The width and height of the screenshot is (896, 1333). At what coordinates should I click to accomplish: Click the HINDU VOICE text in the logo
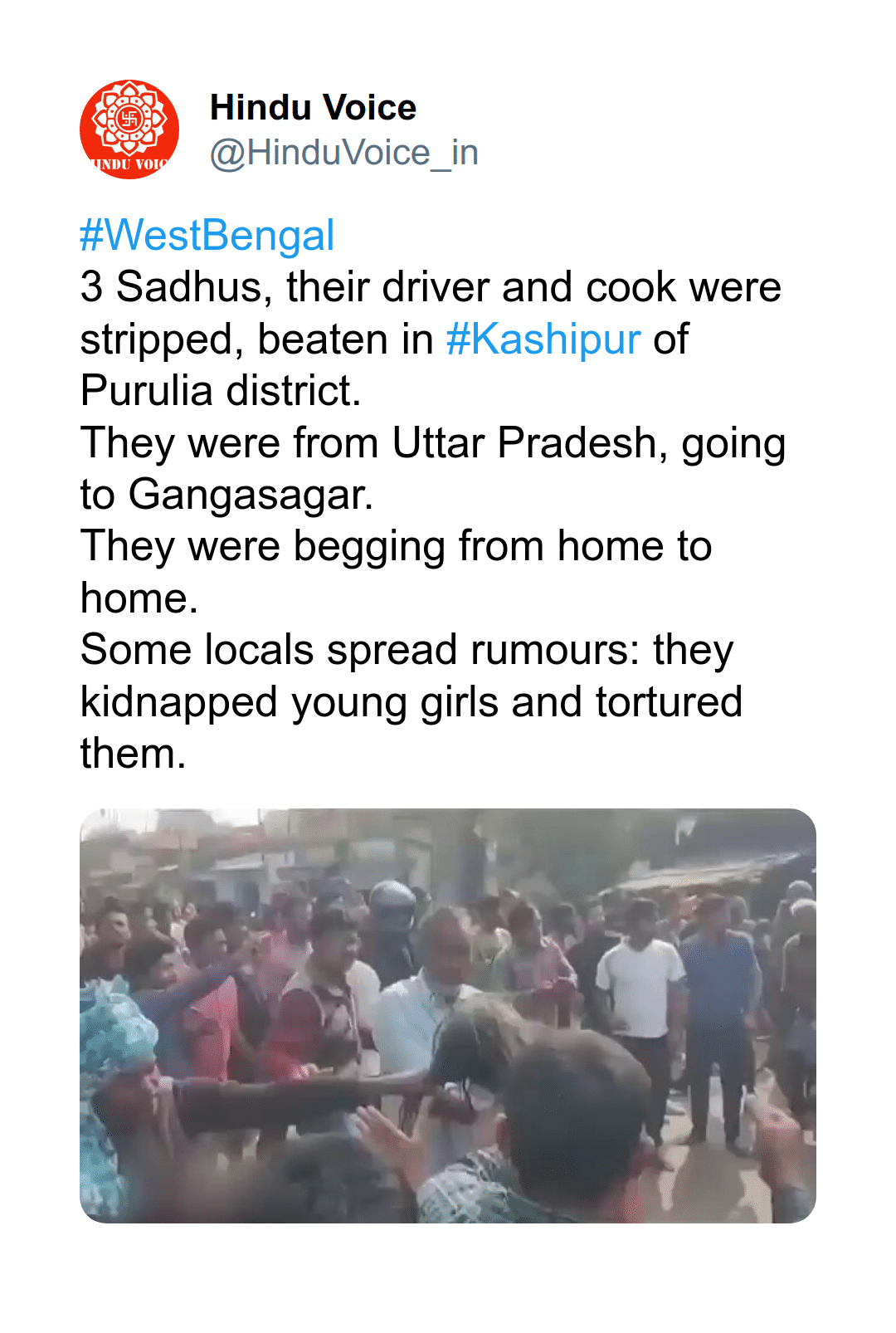(129, 164)
